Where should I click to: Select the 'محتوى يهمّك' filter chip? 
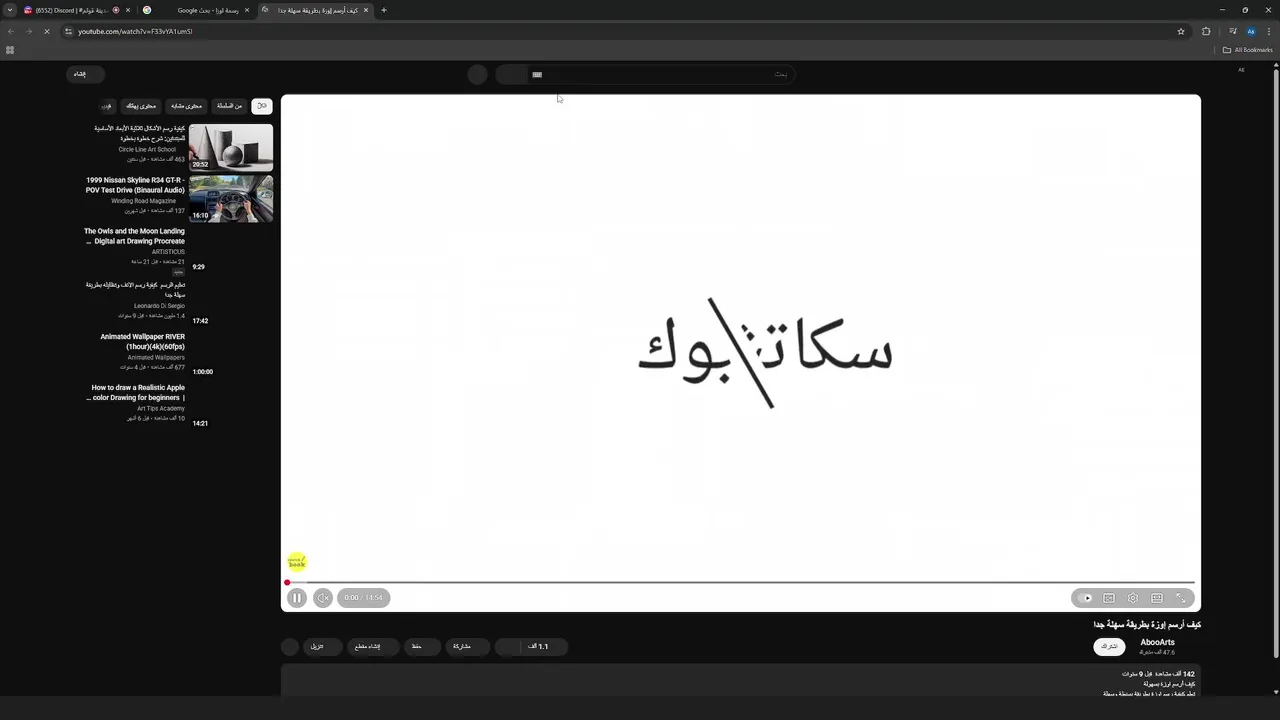[x=141, y=106]
